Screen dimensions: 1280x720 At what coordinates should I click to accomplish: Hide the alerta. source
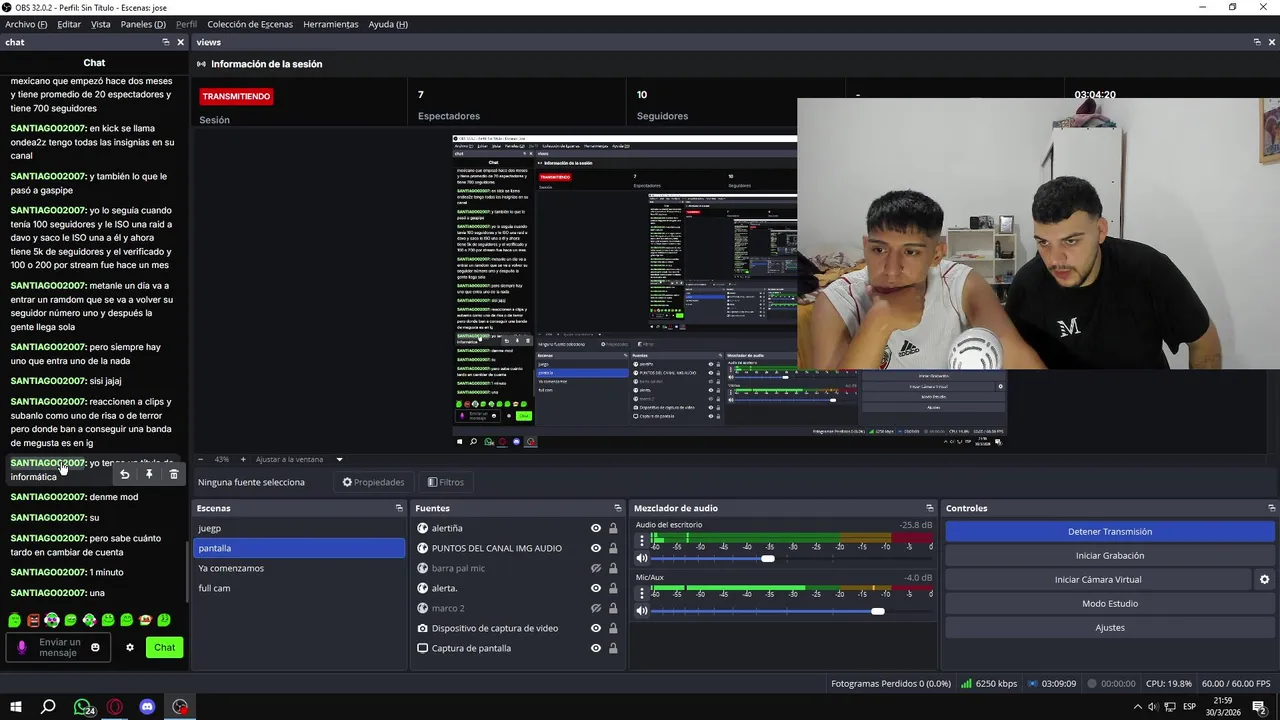point(596,588)
